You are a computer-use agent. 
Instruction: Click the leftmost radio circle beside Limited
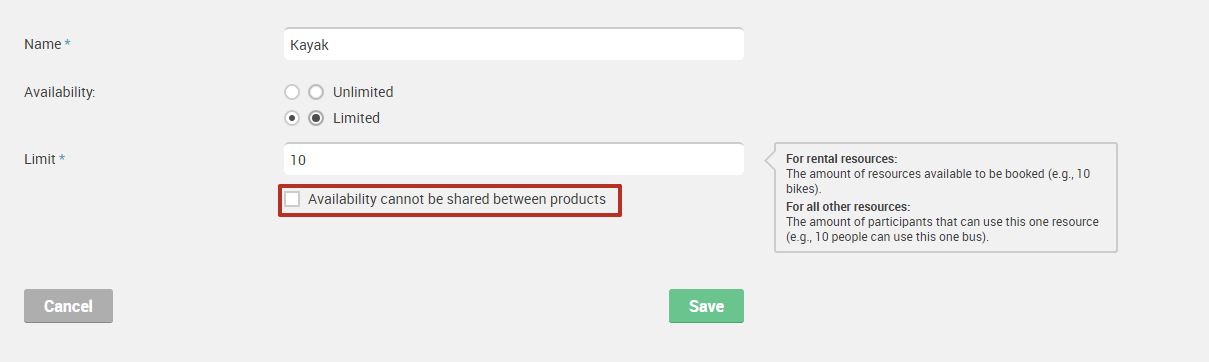click(292, 118)
